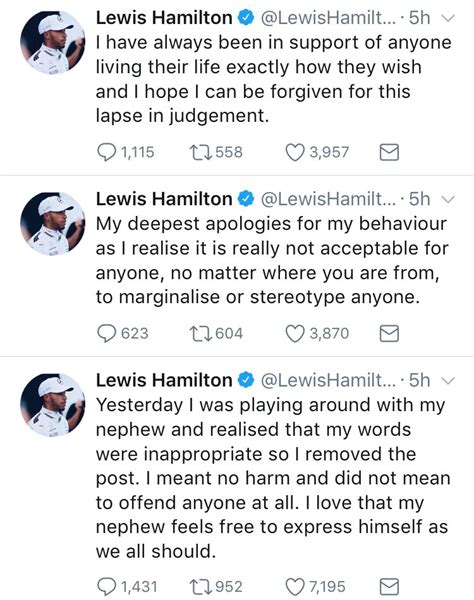Viewport: 474px width, 600px height.
Task: Share the 'deepest apologies' tweet via message icon
Action: tap(389, 333)
